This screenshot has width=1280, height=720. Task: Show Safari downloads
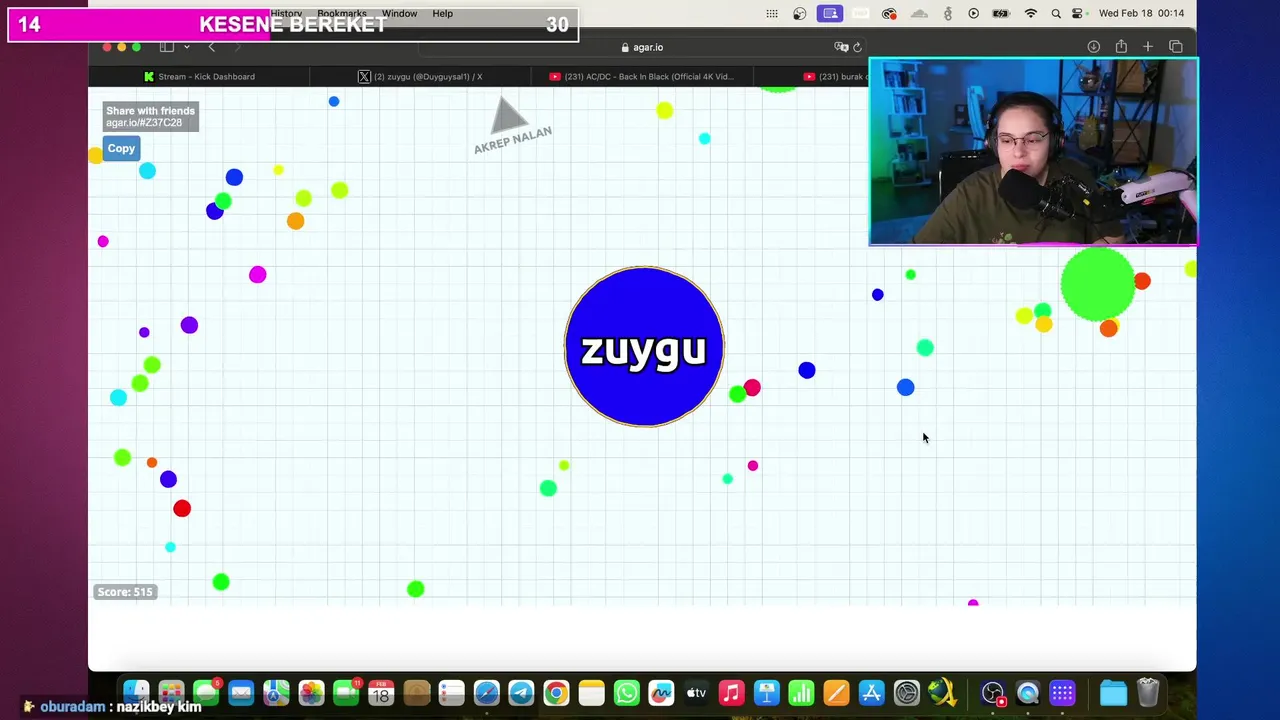(x=1094, y=47)
